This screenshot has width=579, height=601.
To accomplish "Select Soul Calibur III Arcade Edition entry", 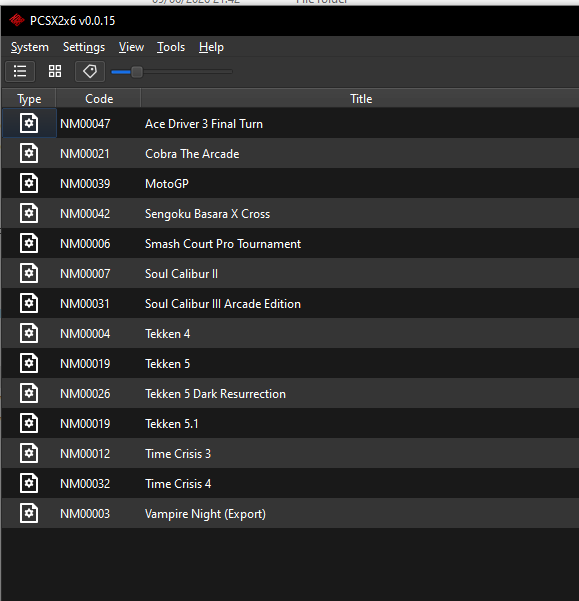I will pos(290,304).
